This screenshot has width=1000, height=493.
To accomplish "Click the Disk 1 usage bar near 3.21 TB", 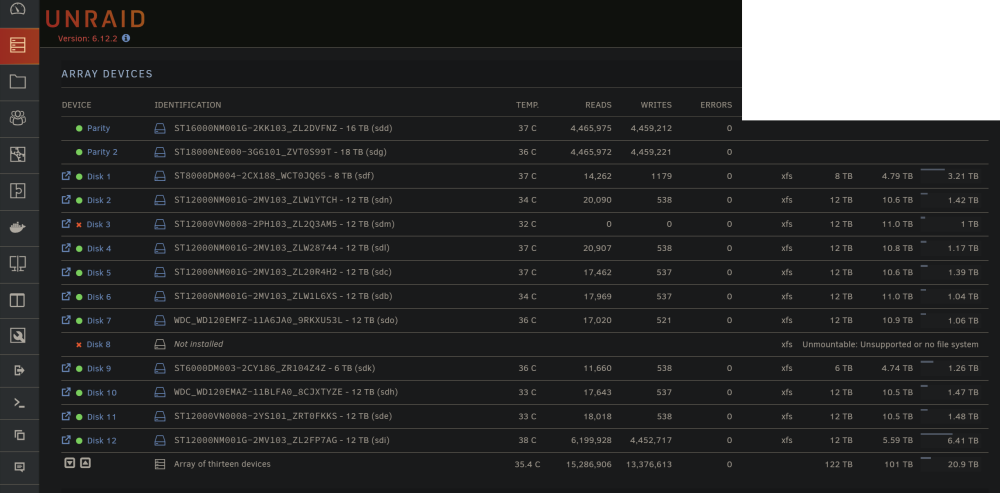I will click(x=932, y=170).
